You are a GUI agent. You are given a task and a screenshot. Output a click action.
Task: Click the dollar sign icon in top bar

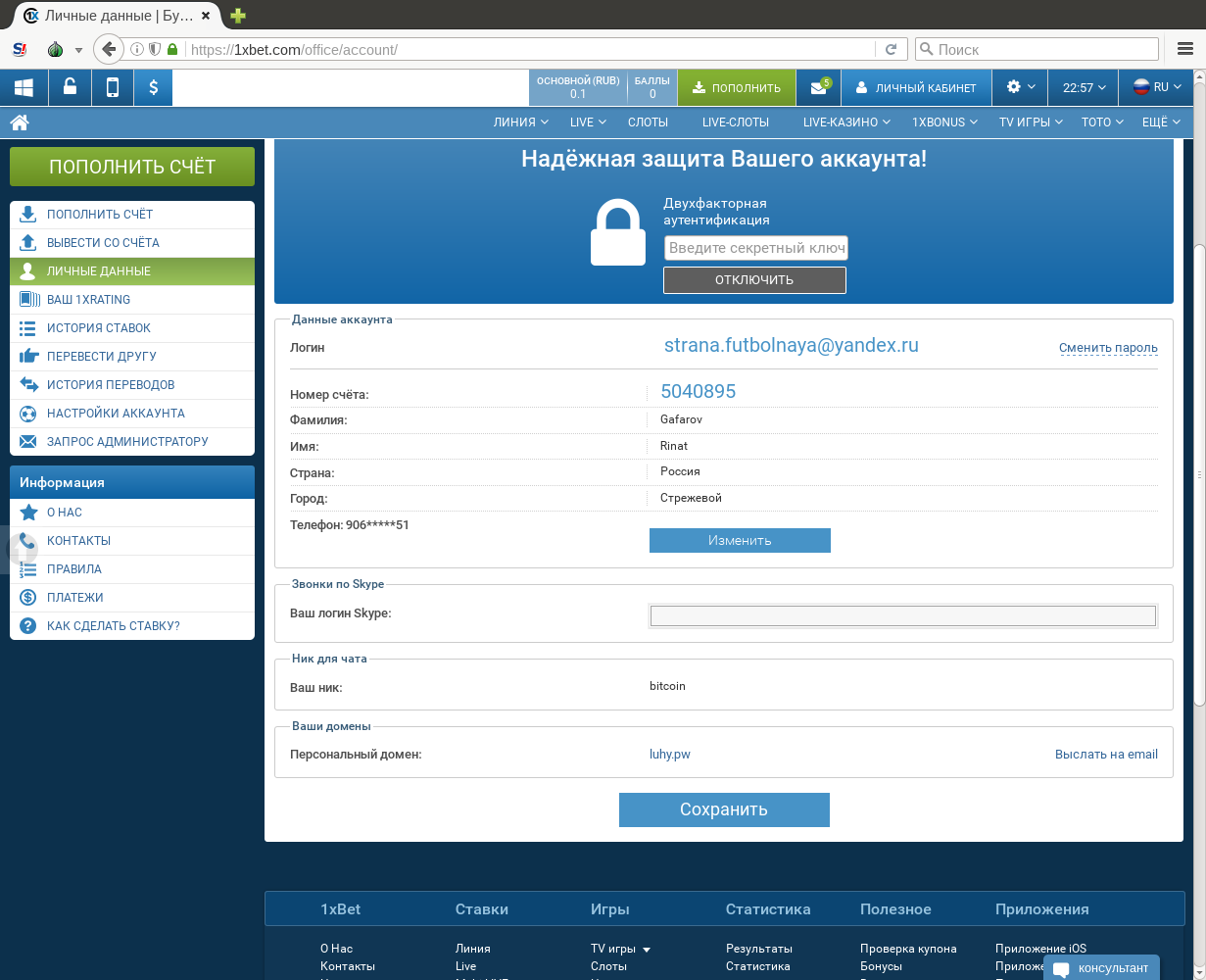point(154,87)
